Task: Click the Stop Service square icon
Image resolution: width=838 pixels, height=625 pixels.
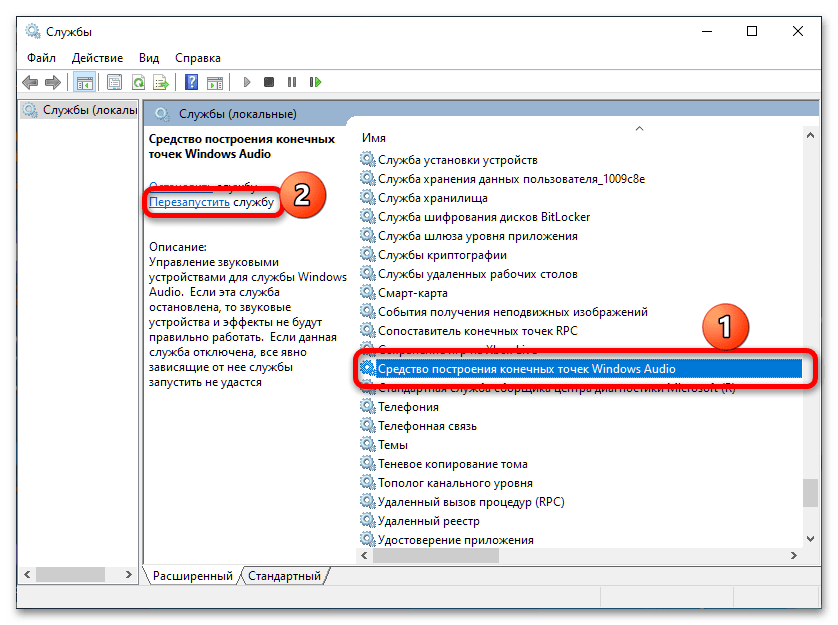Action: pyautogui.click(x=269, y=82)
